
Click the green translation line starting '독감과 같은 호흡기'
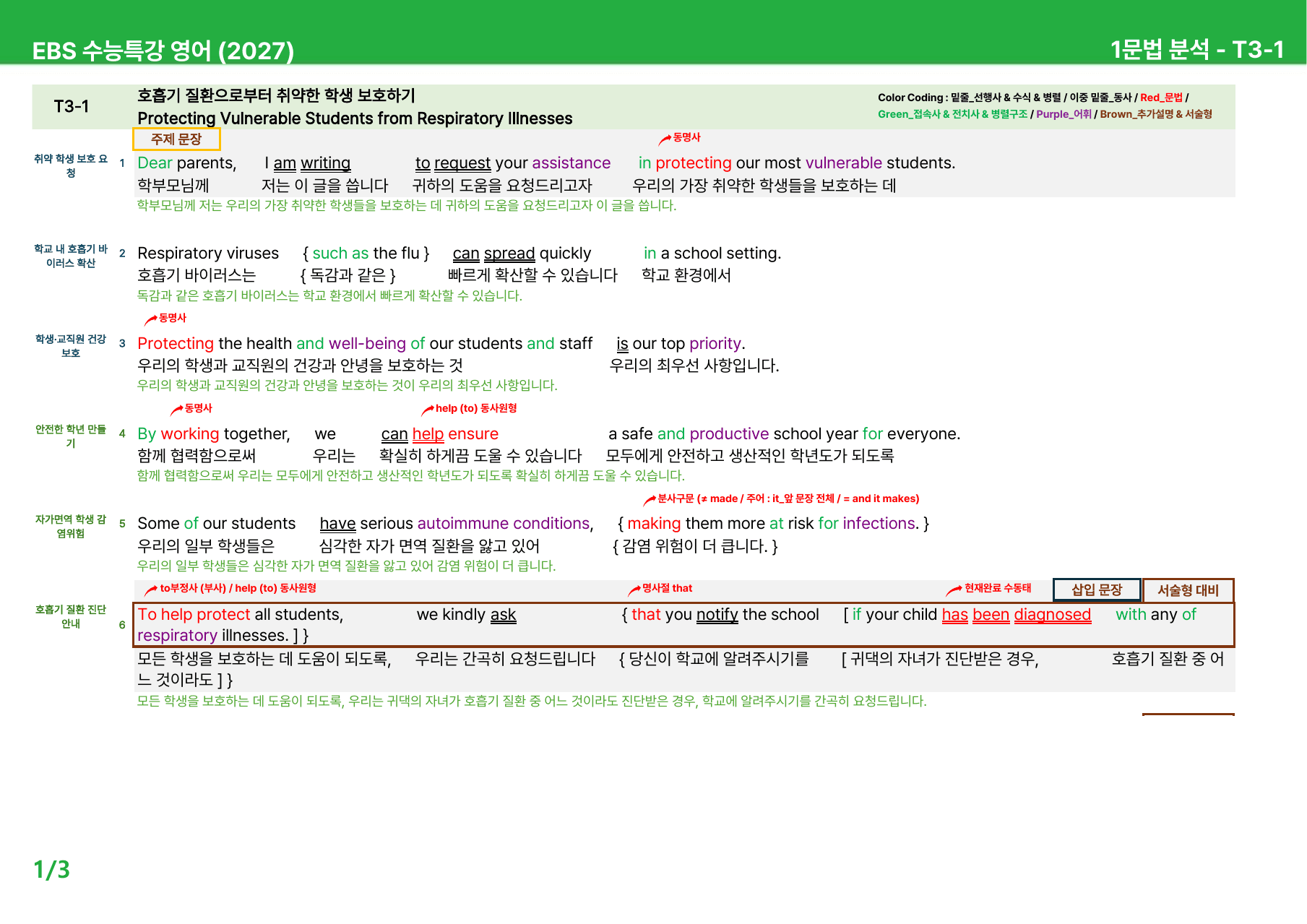tap(329, 295)
